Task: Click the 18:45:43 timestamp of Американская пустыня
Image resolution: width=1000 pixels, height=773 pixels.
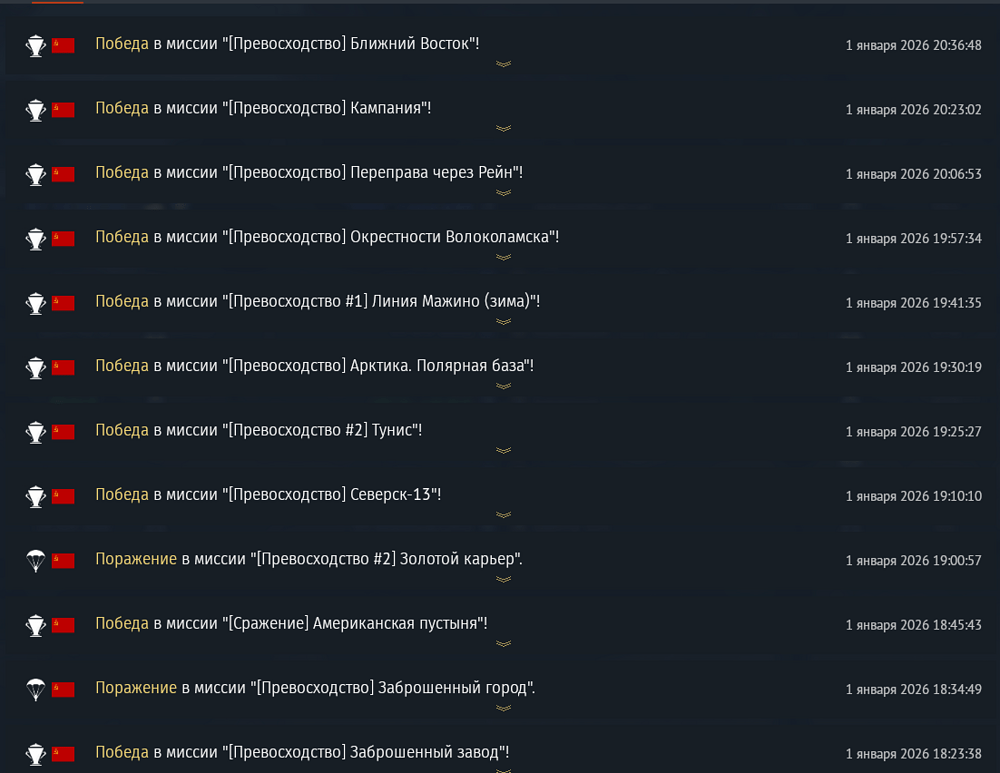Action: pos(913,625)
